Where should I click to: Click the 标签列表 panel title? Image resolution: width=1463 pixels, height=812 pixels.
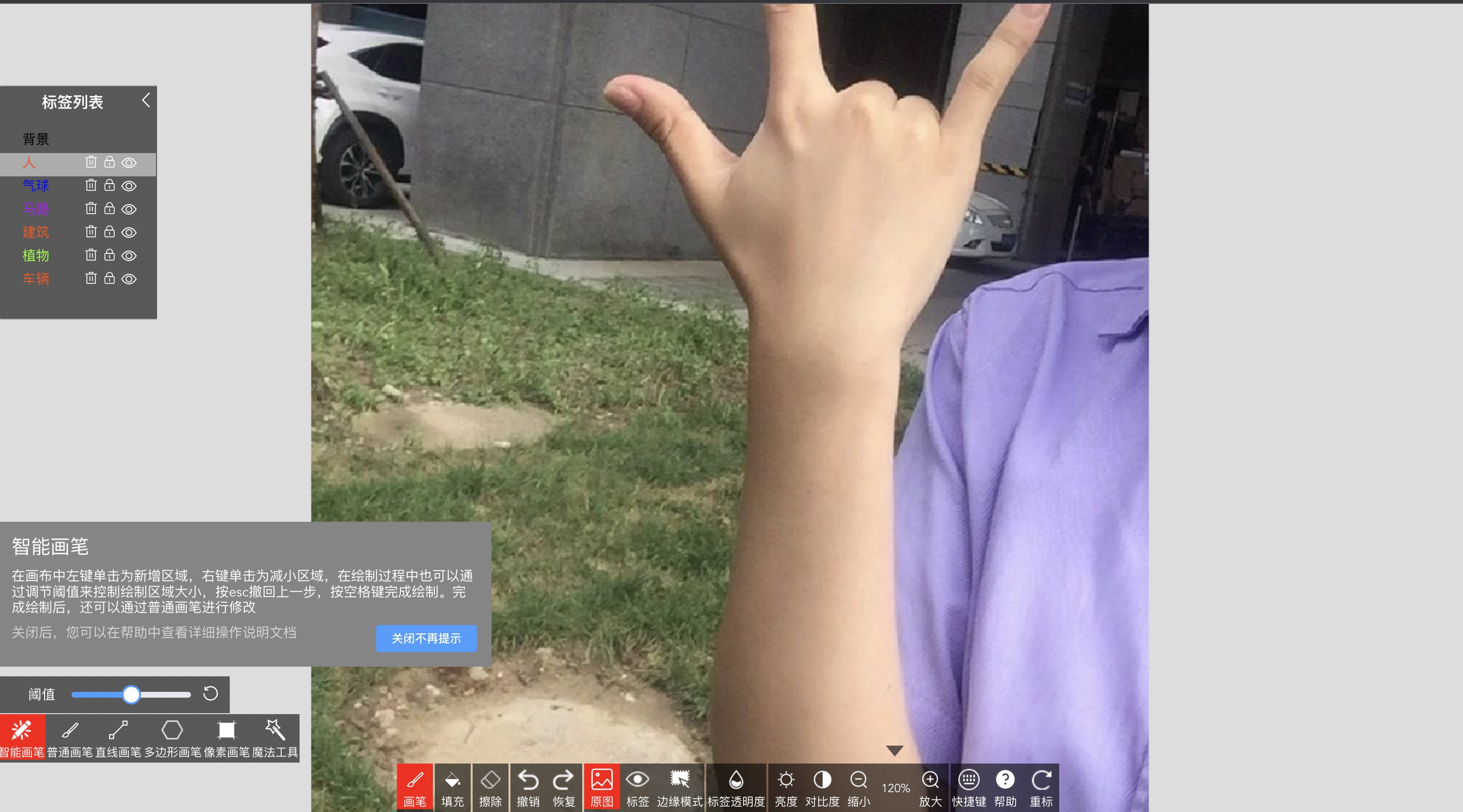(72, 102)
